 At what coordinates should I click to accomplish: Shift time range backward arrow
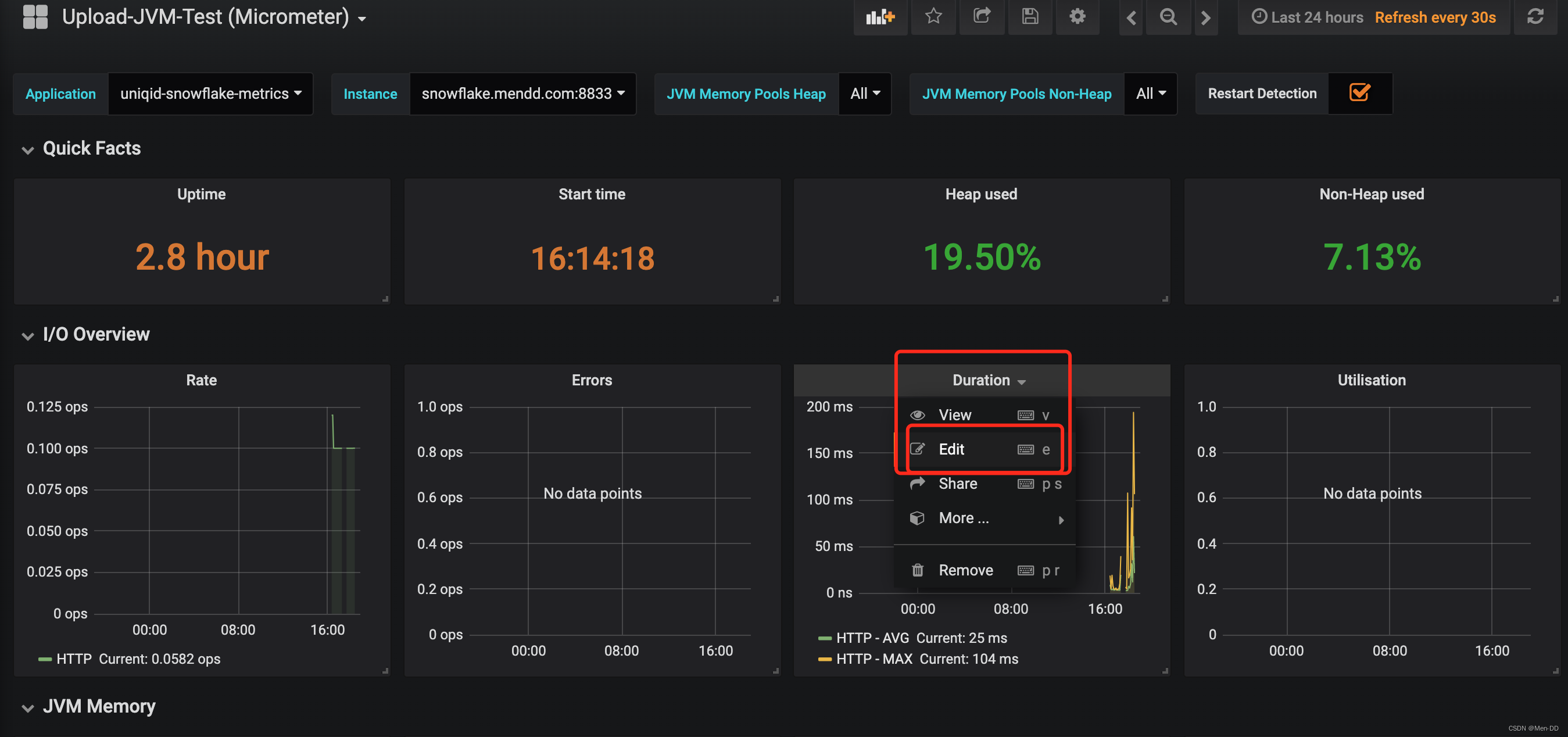[1130, 17]
